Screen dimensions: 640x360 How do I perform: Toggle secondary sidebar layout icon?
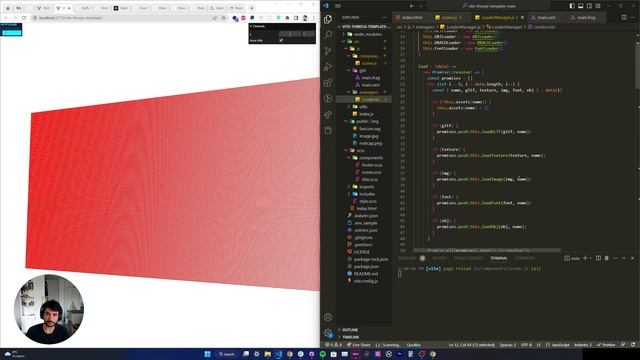coord(589,6)
